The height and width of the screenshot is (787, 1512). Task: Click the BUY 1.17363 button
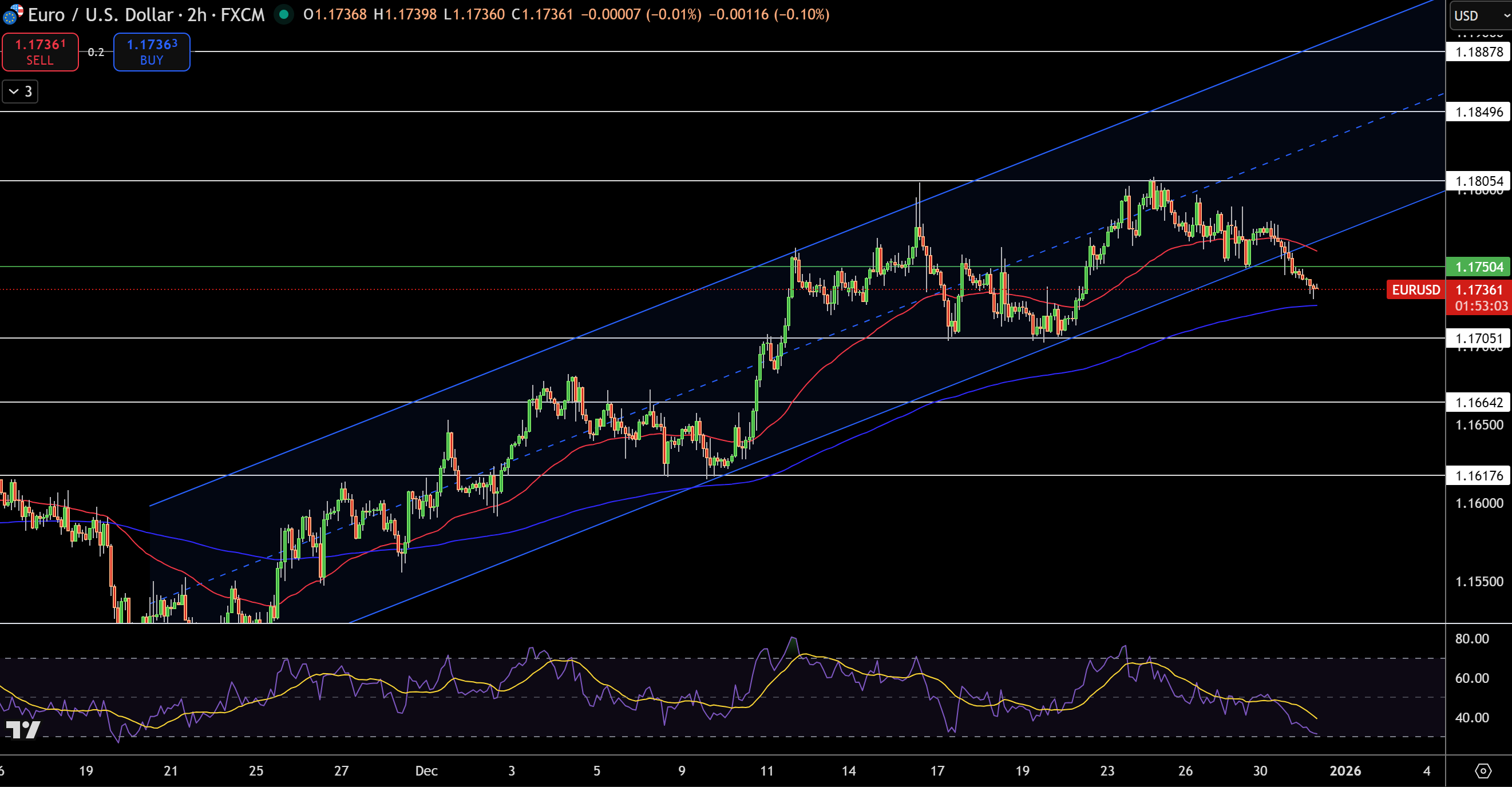(x=152, y=51)
